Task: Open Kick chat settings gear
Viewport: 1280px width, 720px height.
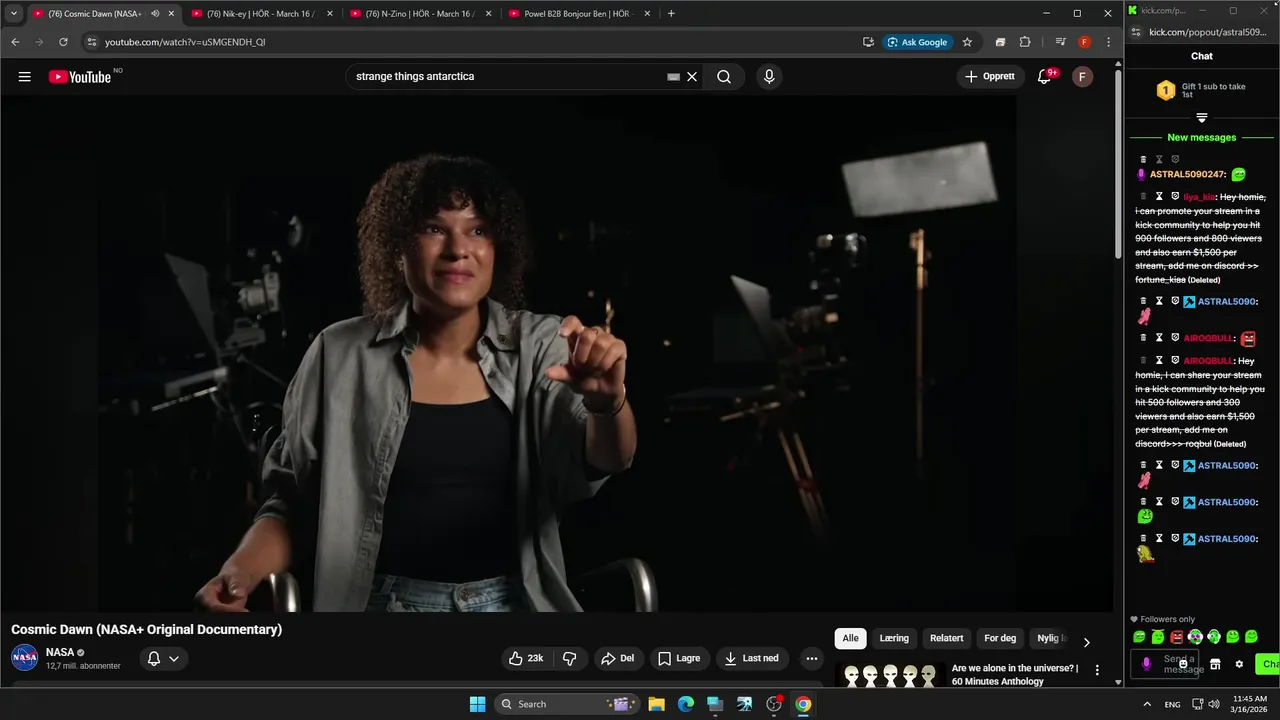Action: point(1239,664)
